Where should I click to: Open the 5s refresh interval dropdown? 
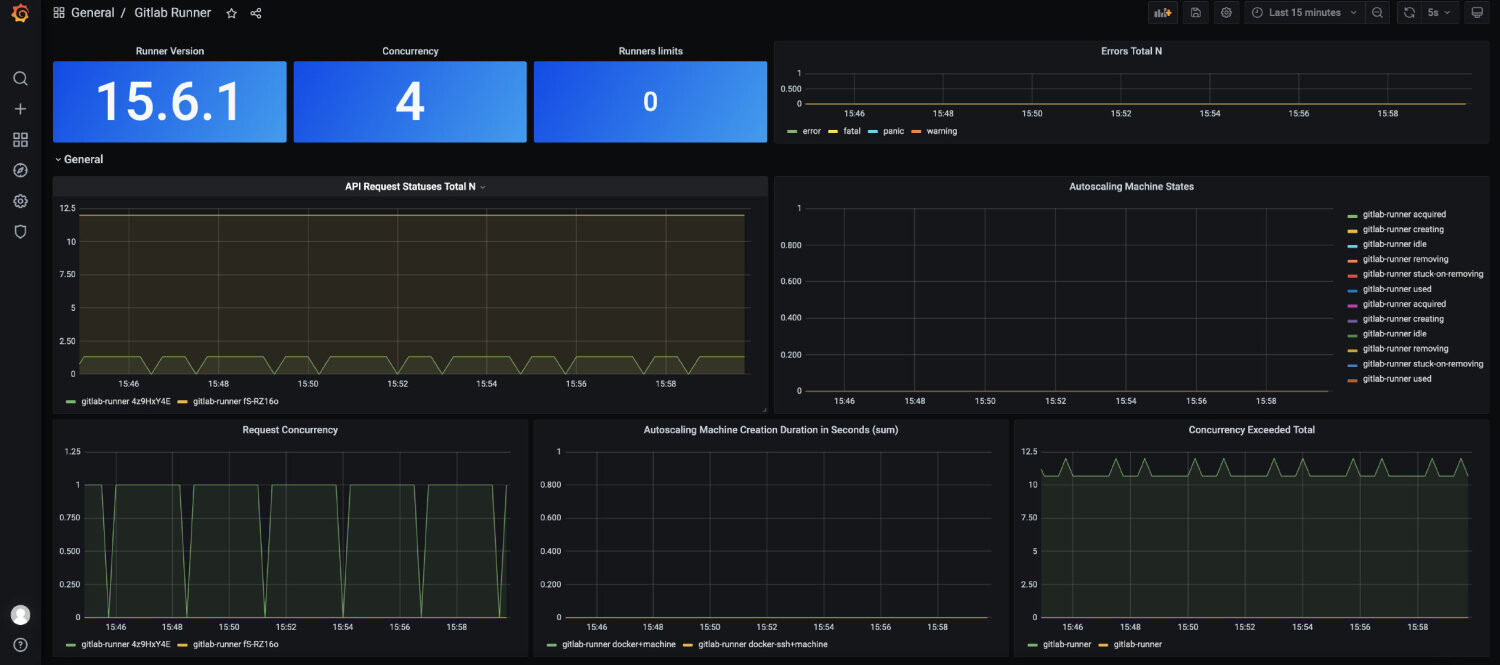pyautogui.click(x=1440, y=13)
